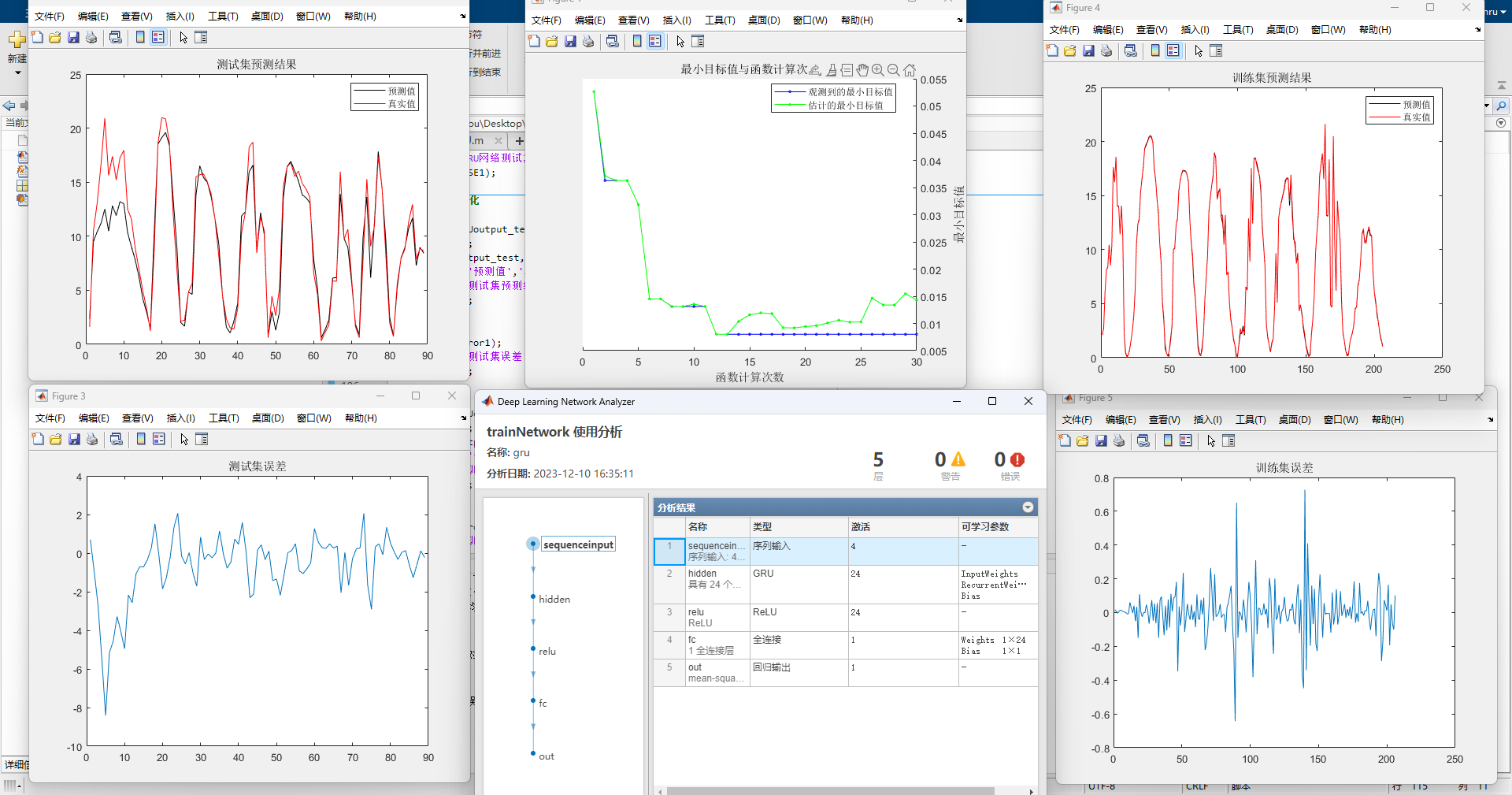
Task: Click the print icon in Figure 3 toolbar
Action: 92,440
